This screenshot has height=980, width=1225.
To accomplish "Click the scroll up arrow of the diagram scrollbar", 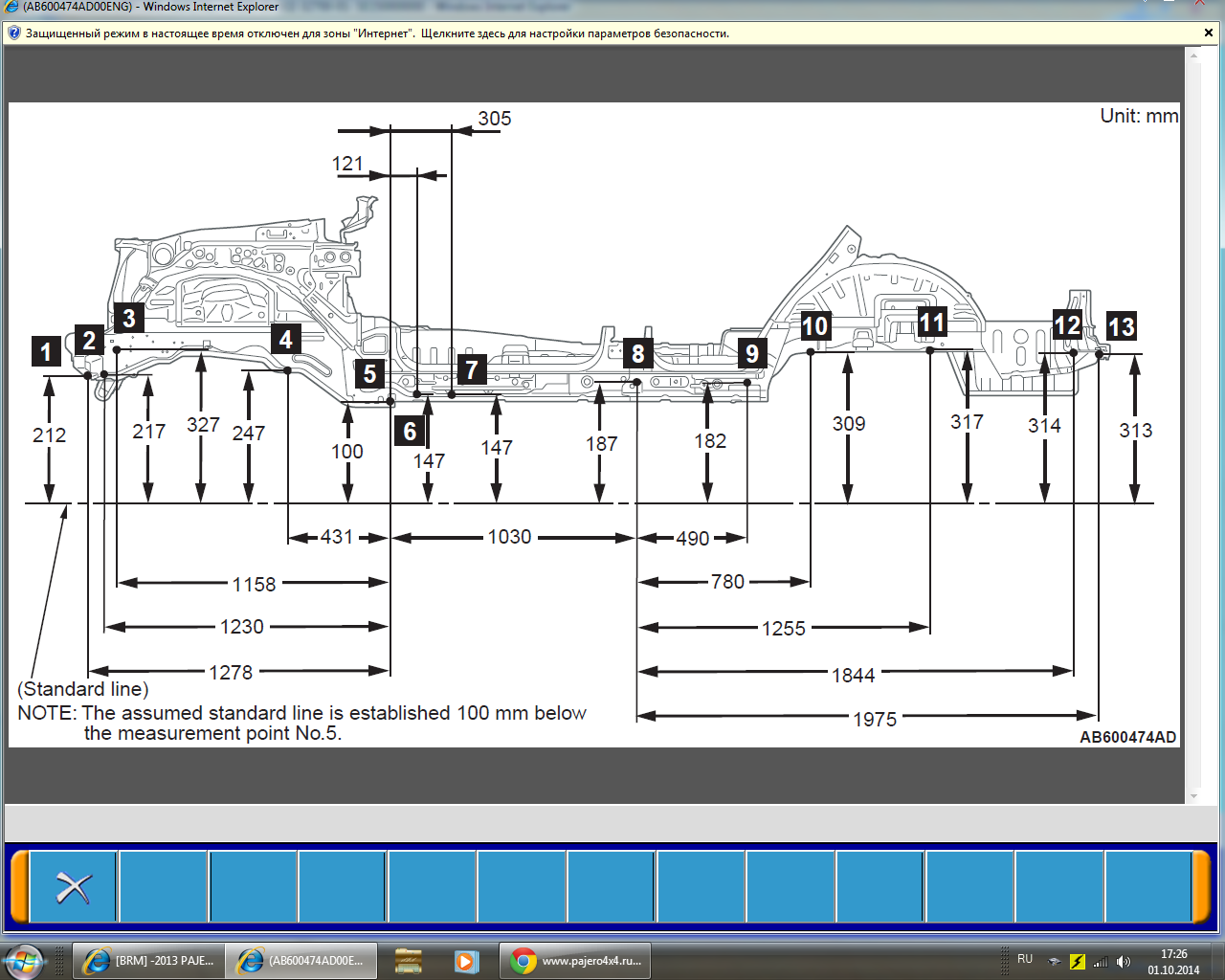I will [1193, 56].
